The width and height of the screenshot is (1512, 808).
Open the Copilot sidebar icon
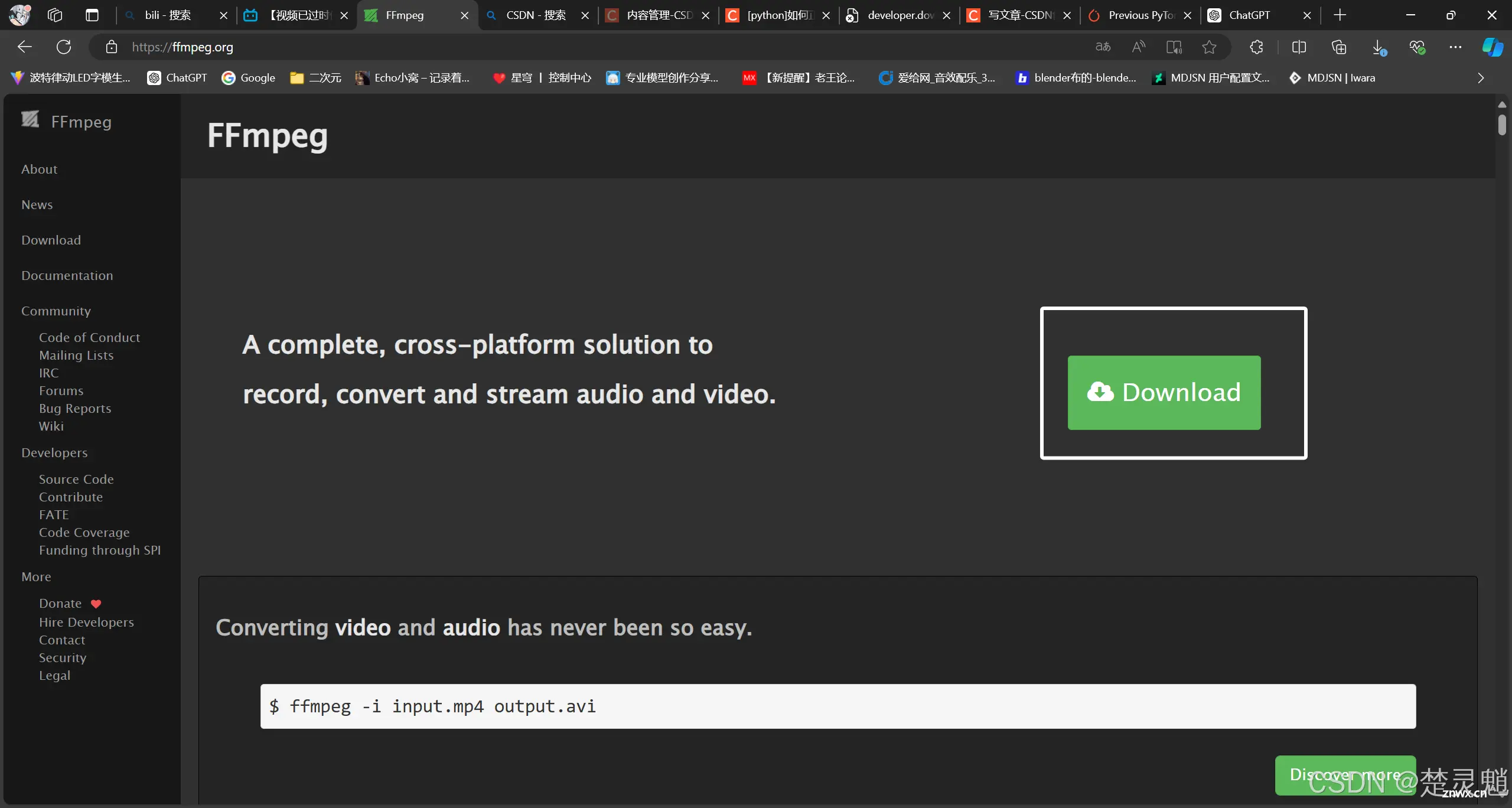point(1493,47)
